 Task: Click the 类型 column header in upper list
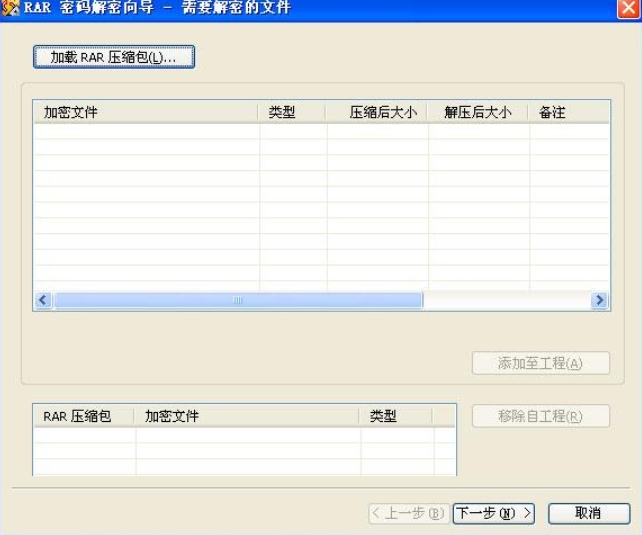point(292,112)
